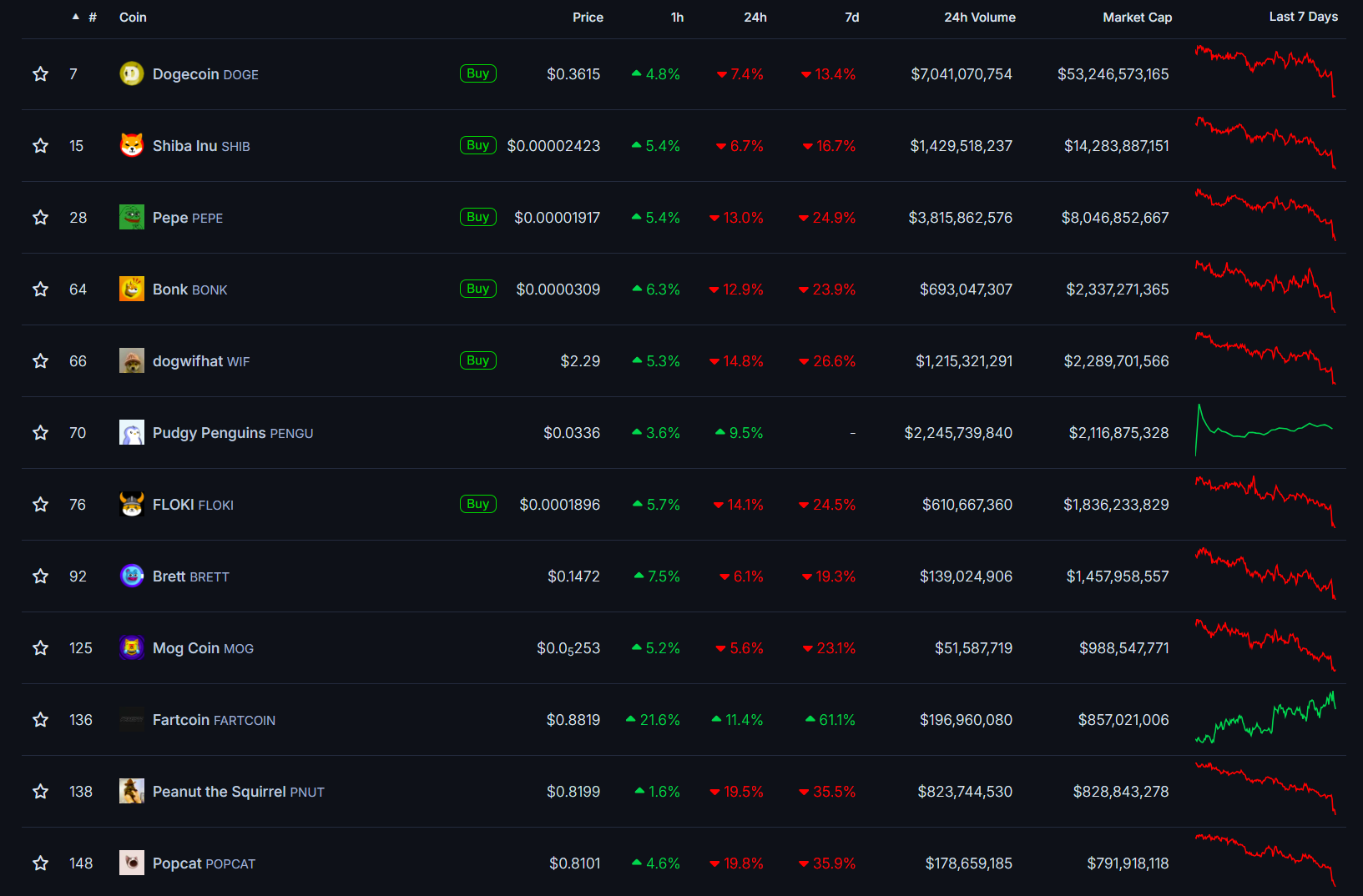Star Dogecoin to add to watchlist

coord(40,74)
